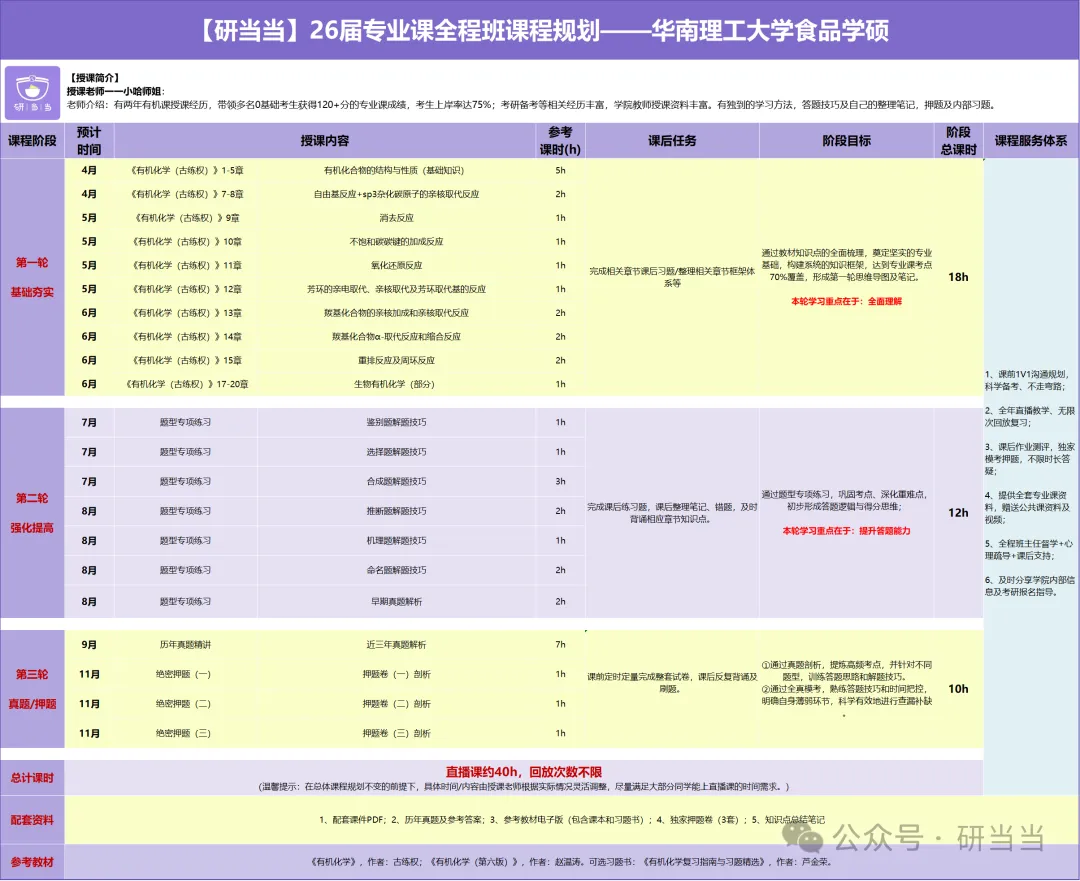Click red text 直播课约40h，回放次数不限
The image size is (1080, 881).
[x=524, y=772]
